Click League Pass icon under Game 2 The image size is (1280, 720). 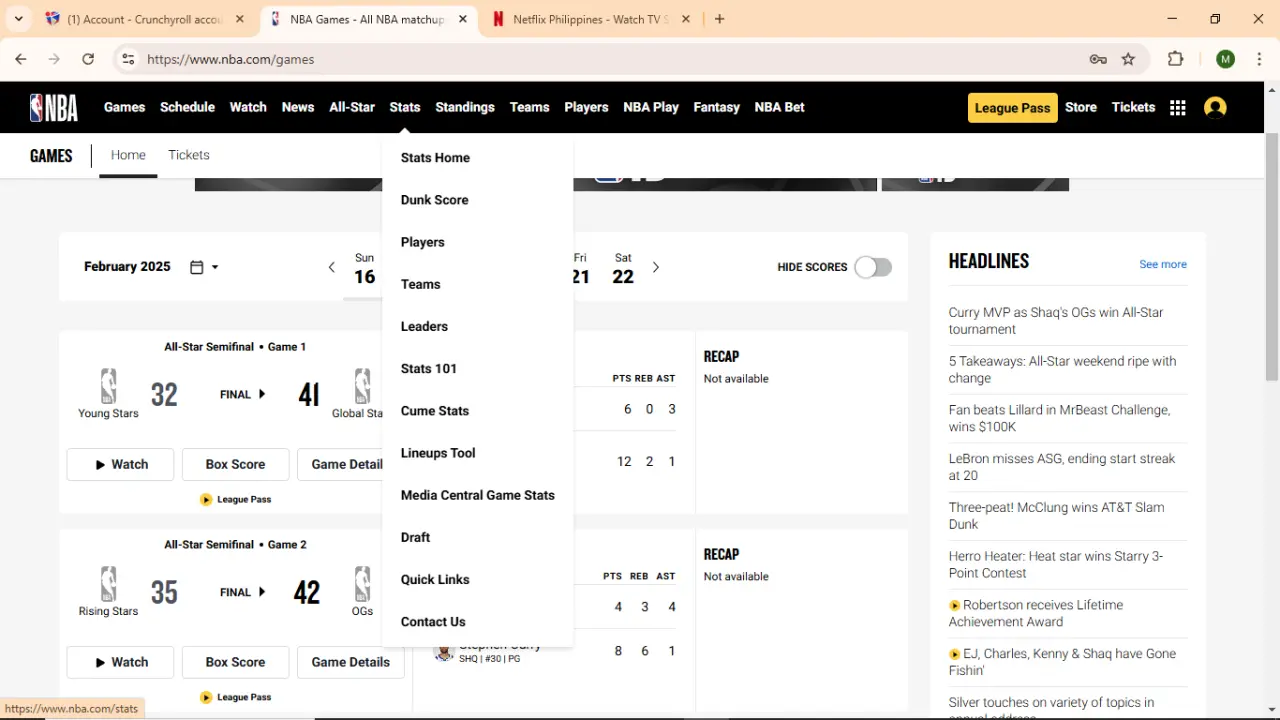click(x=206, y=697)
